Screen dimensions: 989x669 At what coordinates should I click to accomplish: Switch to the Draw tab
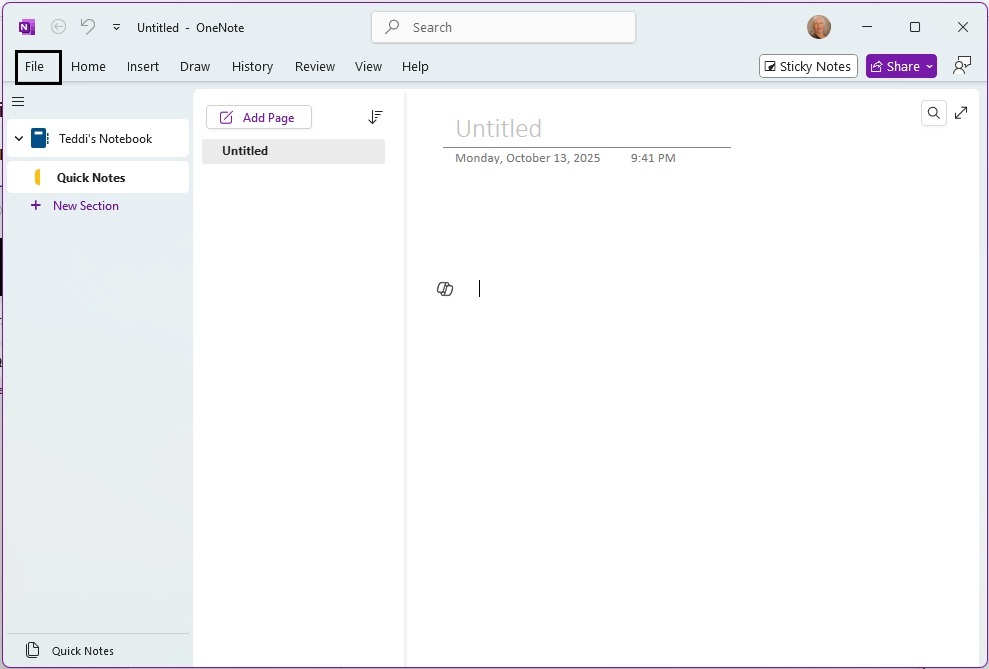(195, 67)
